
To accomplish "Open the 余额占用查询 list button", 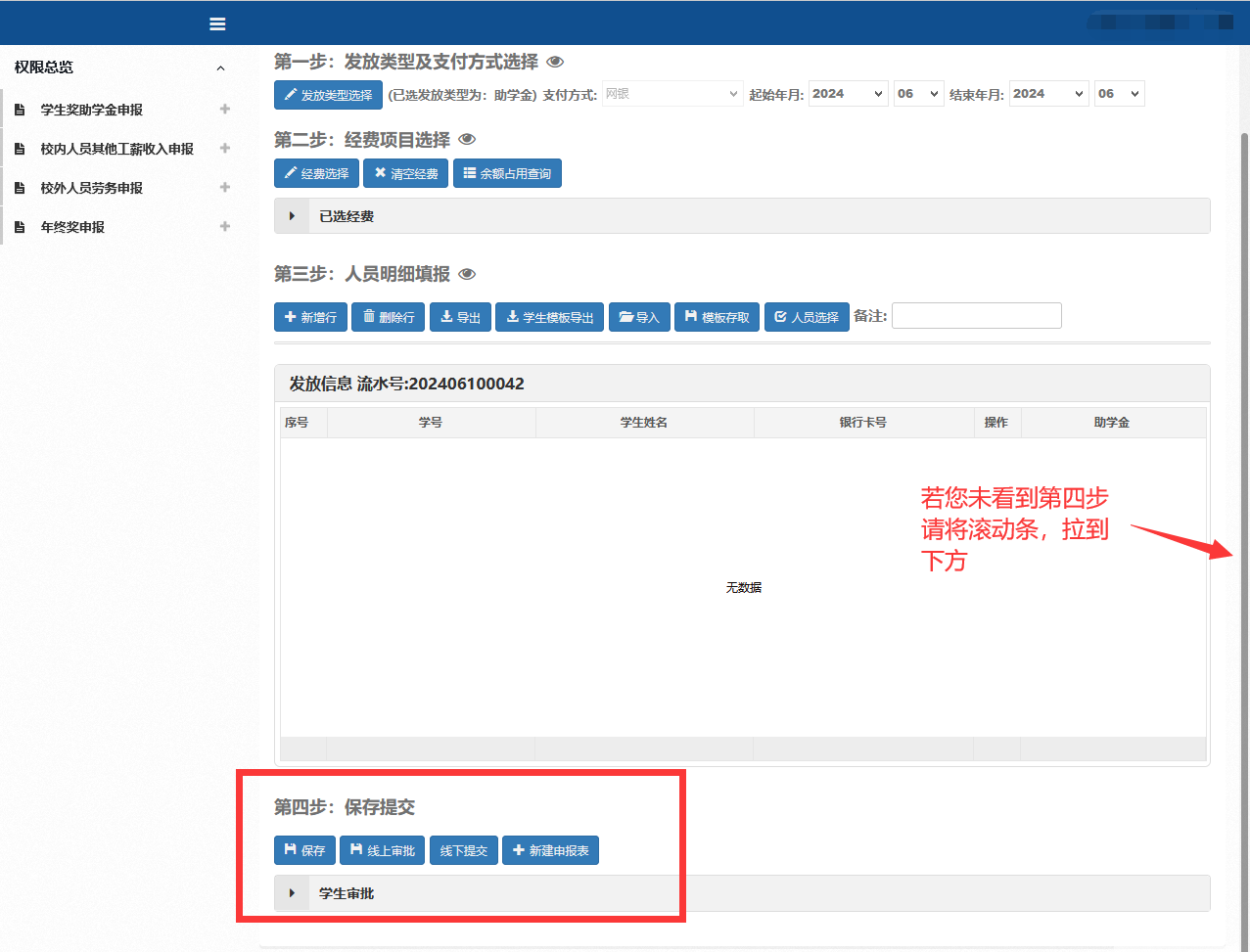I will (507, 173).
